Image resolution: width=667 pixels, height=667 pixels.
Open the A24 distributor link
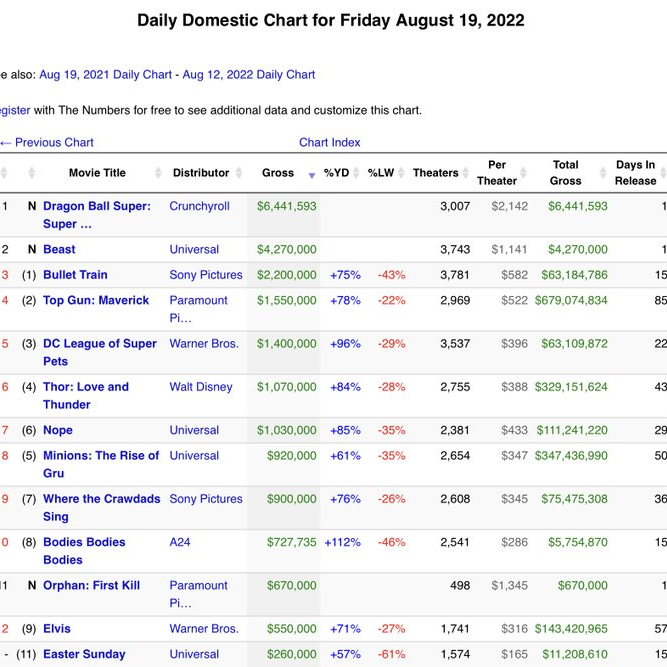pyautogui.click(x=180, y=542)
